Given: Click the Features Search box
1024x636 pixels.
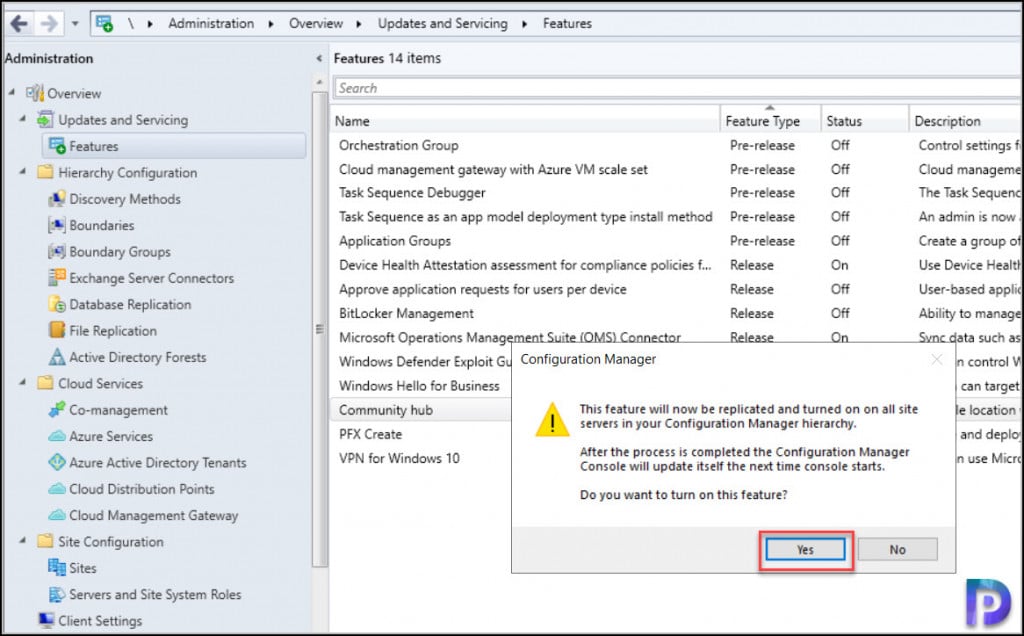Looking at the screenshot, I should pos(677,88).
